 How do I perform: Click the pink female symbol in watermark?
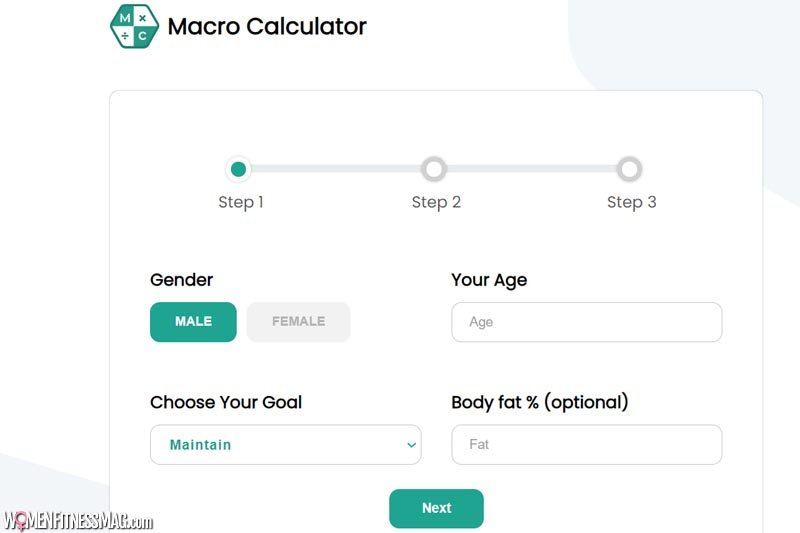click(21, 521)
